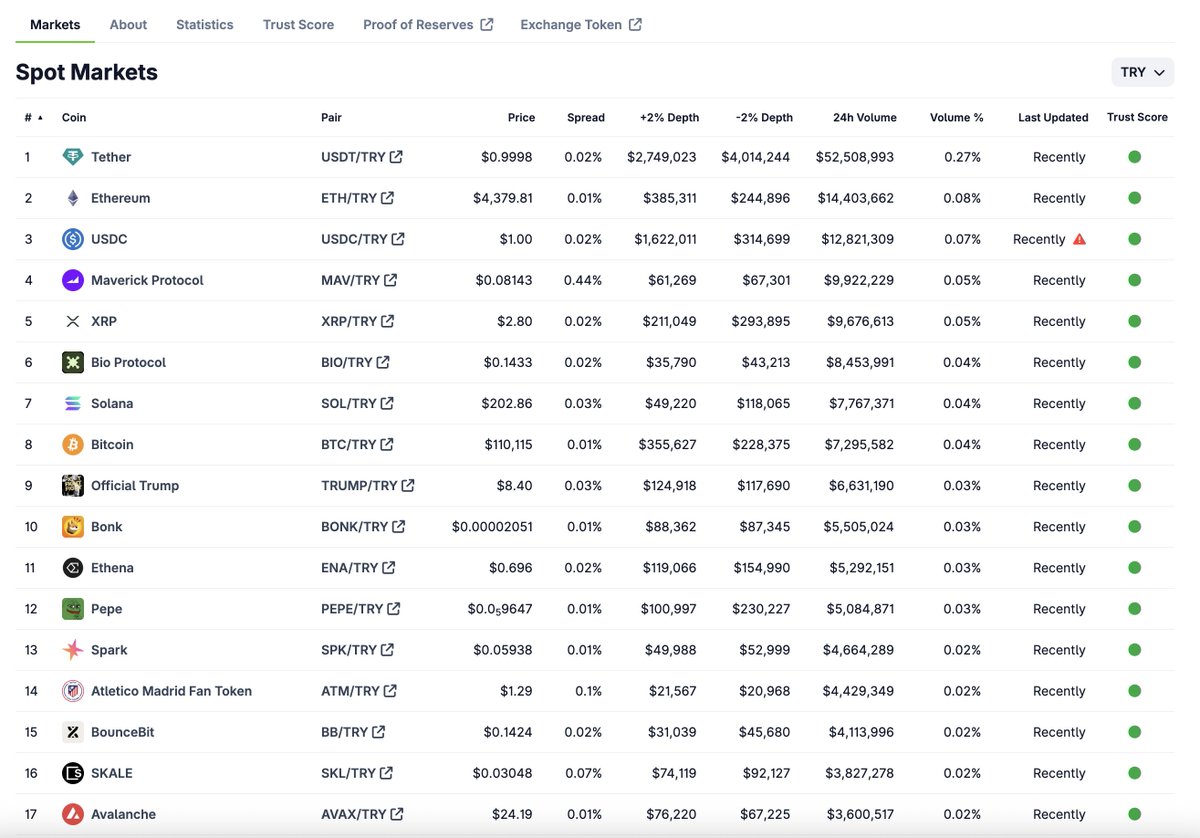This screenshot has height=838, width=1200.
Task: Open the USDT/TRY pair link
Action: pos(362,157)
